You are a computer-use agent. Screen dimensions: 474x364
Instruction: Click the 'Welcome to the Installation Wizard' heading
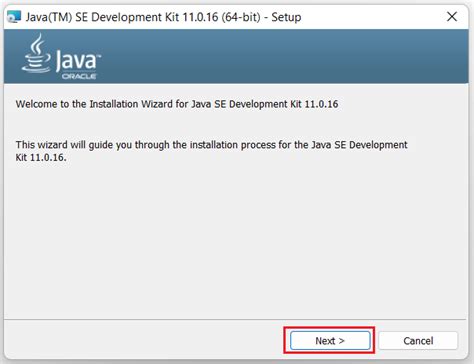(177, 104)
